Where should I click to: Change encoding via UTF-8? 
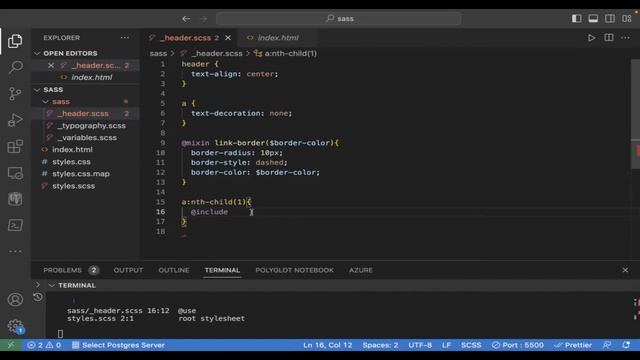click(x=420, y=345)
